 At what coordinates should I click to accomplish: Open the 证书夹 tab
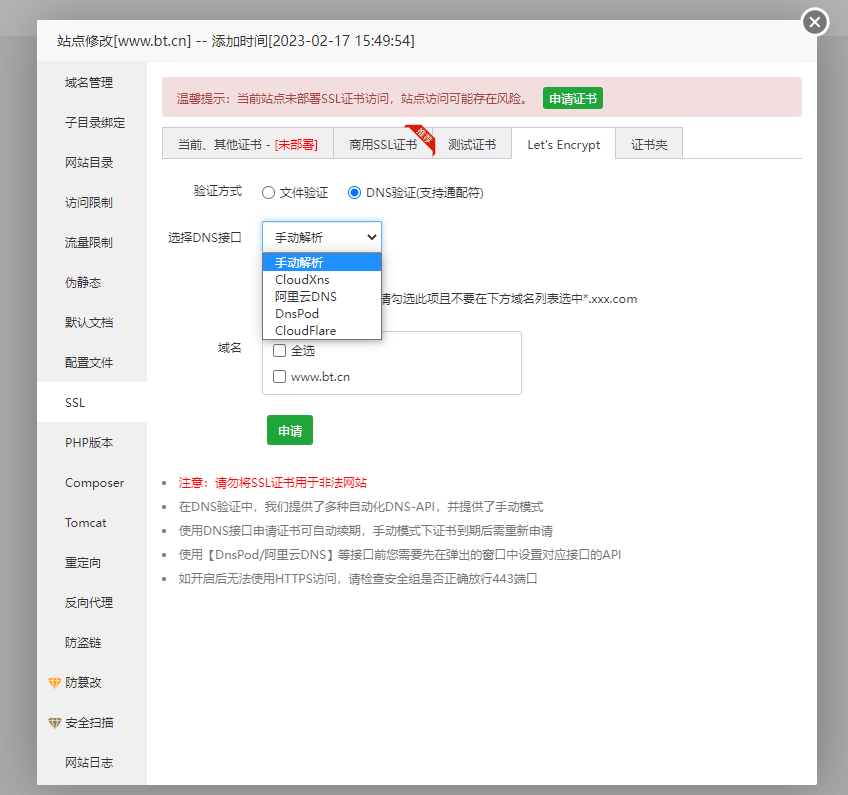(x=648, y=144)
